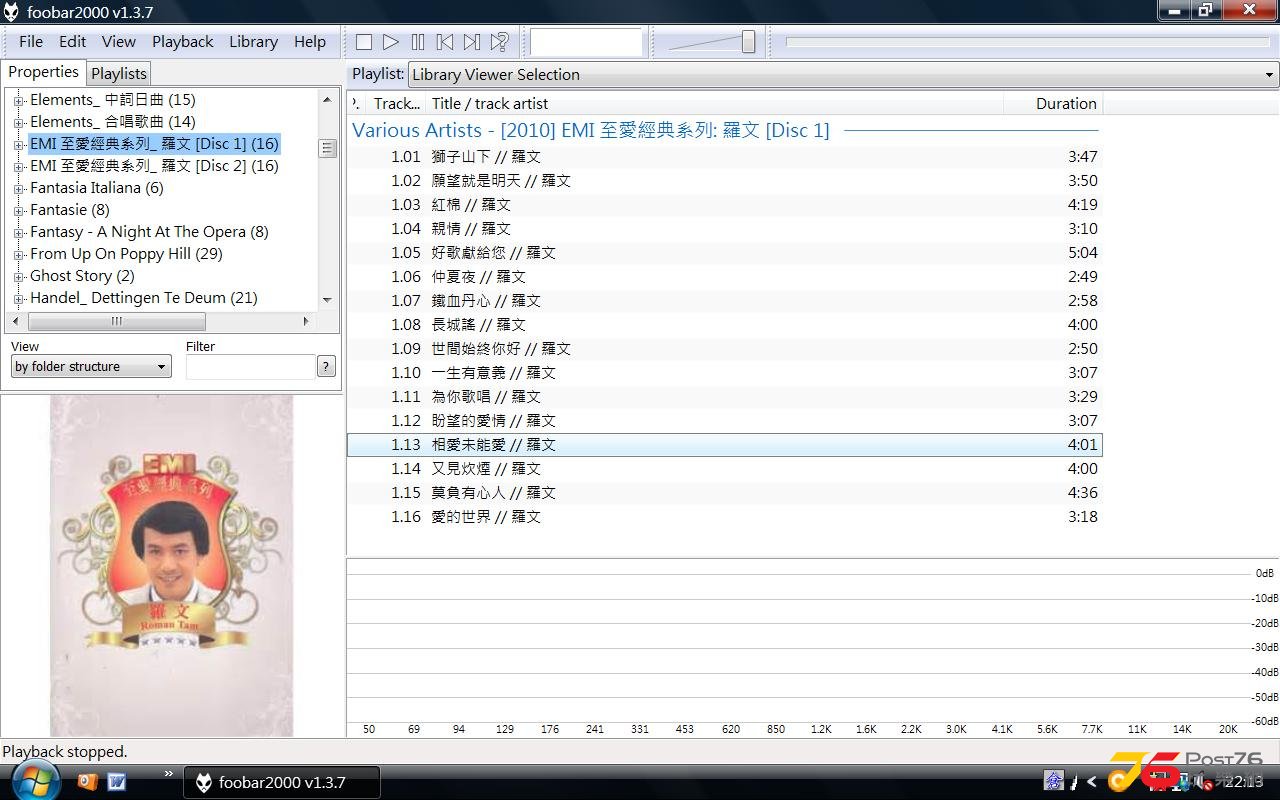The image size is (1280, 800).
Task: Select track 1.10 一生有意義
Action: [x=724, y=373]
